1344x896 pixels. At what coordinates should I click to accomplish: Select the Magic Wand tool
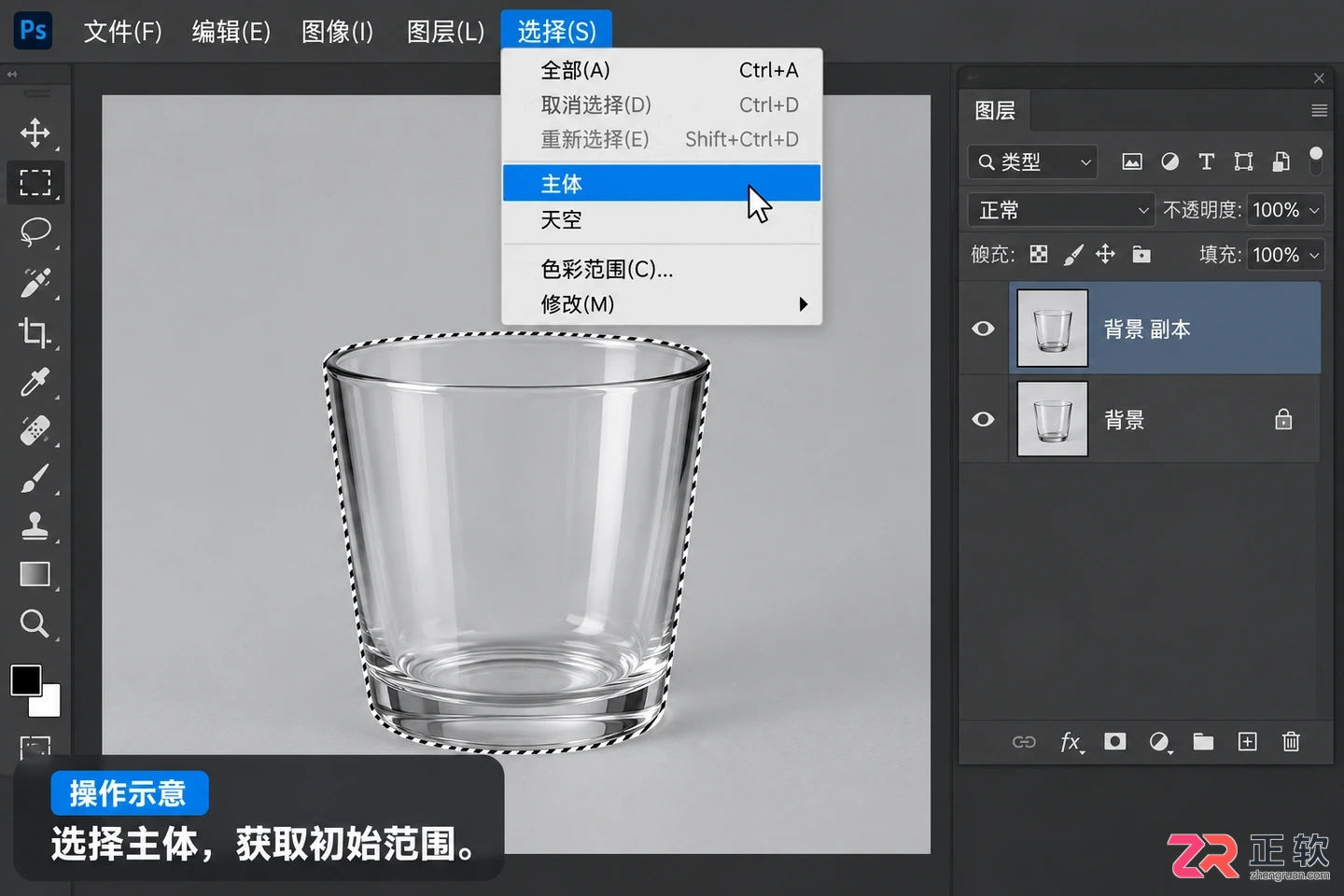pos(35,282)
